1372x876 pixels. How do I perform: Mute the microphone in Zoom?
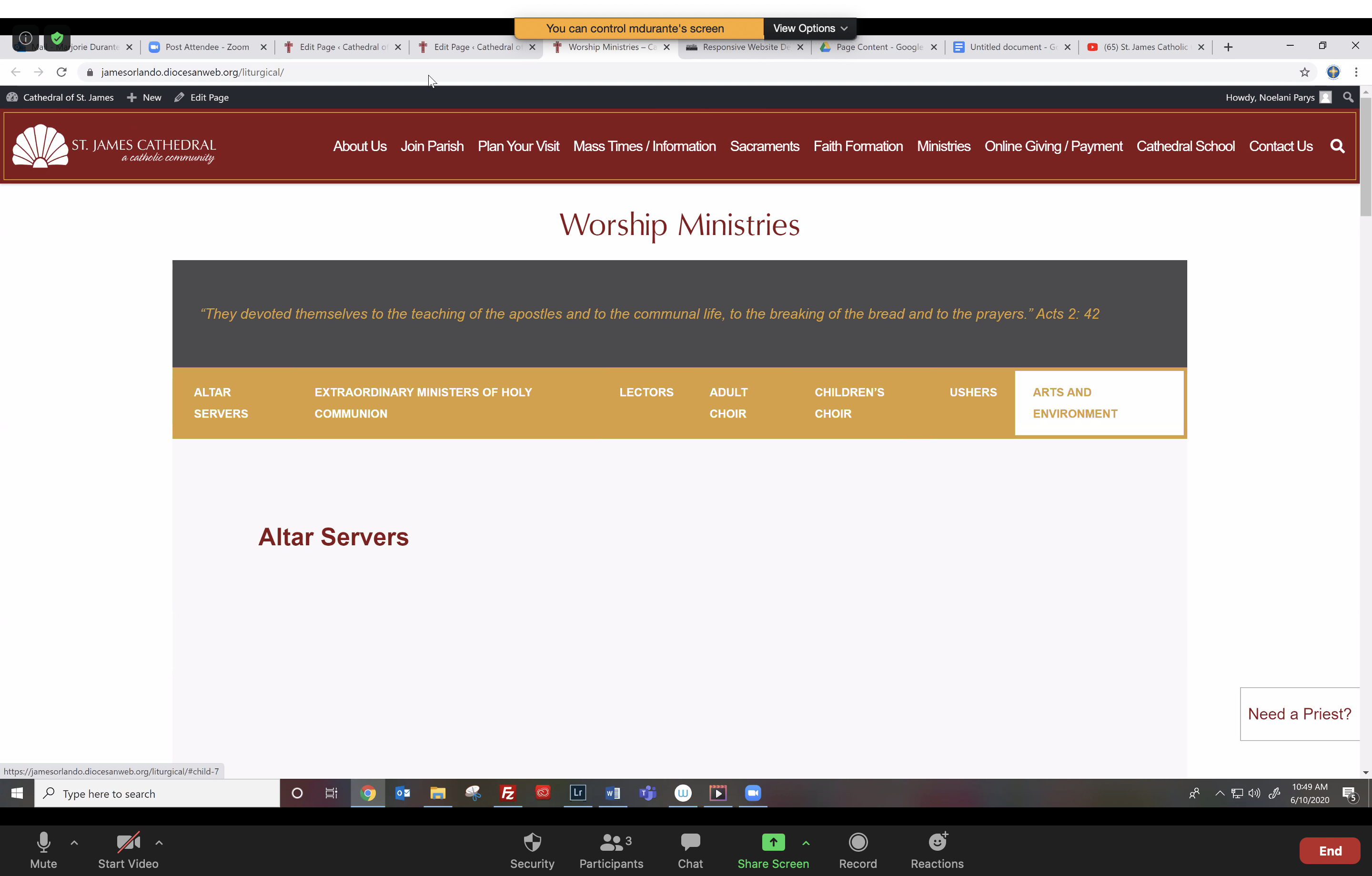click(x=43, y=850)
